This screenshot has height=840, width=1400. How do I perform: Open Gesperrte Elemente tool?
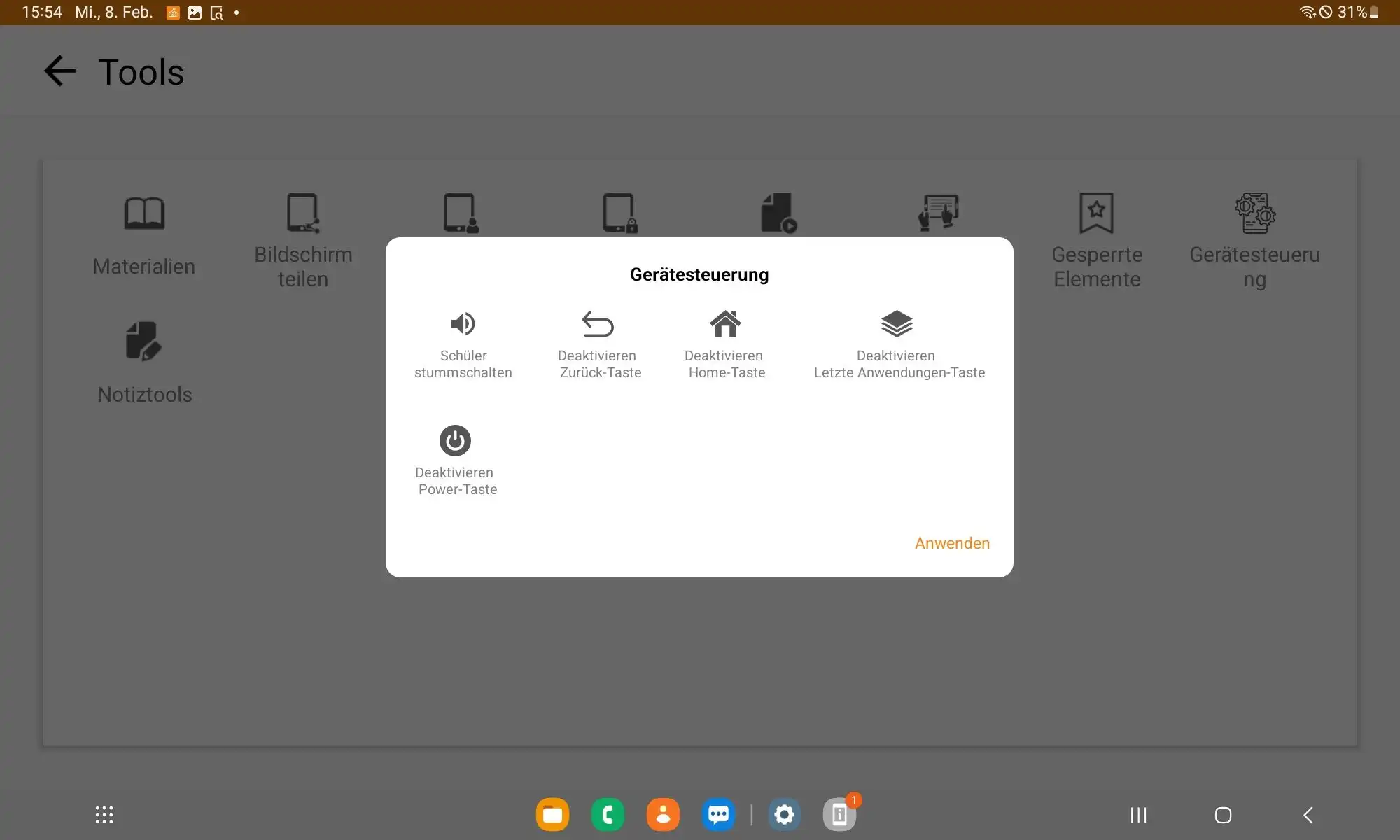(x=1097, y=241)
